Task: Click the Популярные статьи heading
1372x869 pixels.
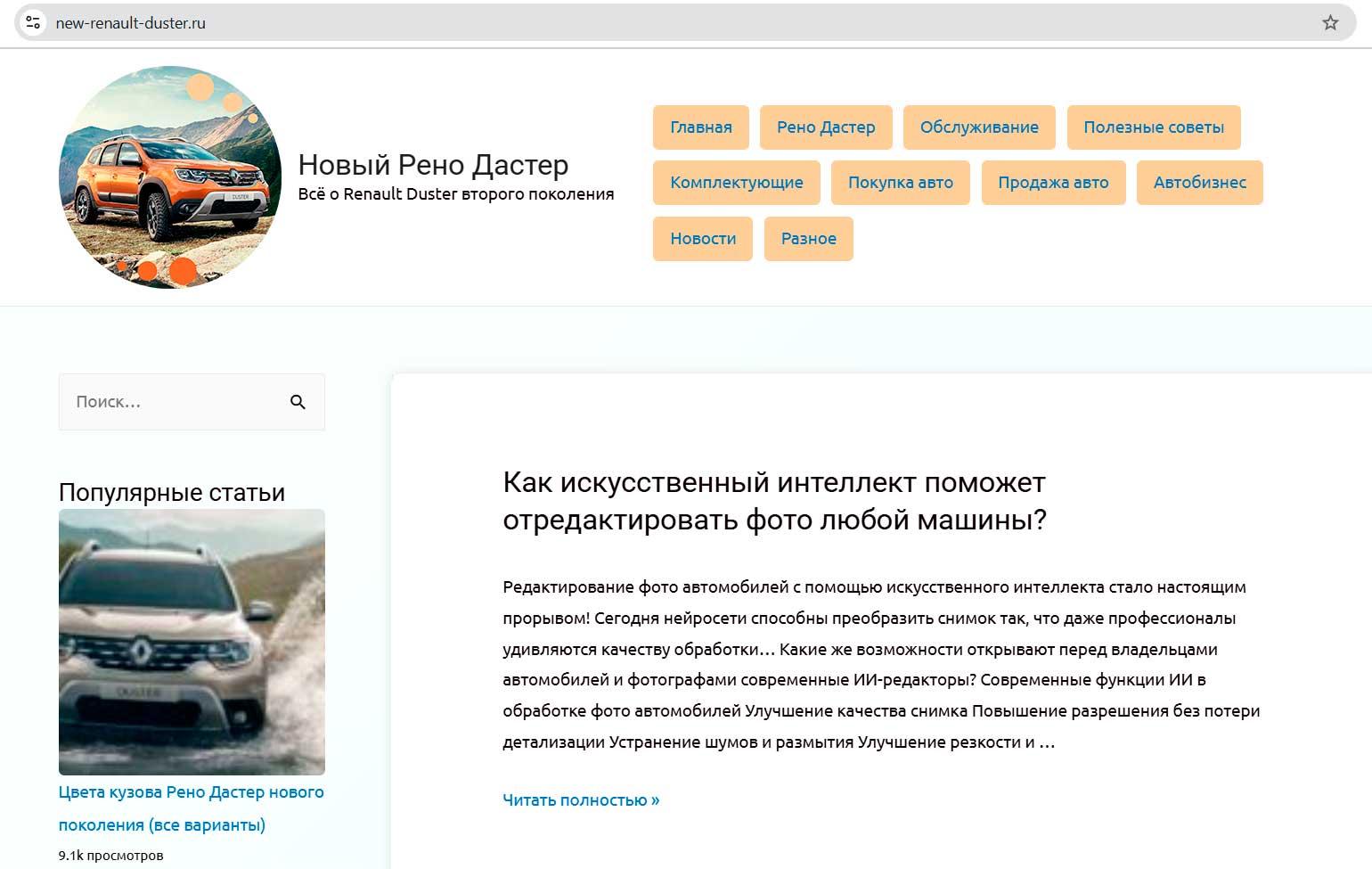Action: tap(172, 492)
